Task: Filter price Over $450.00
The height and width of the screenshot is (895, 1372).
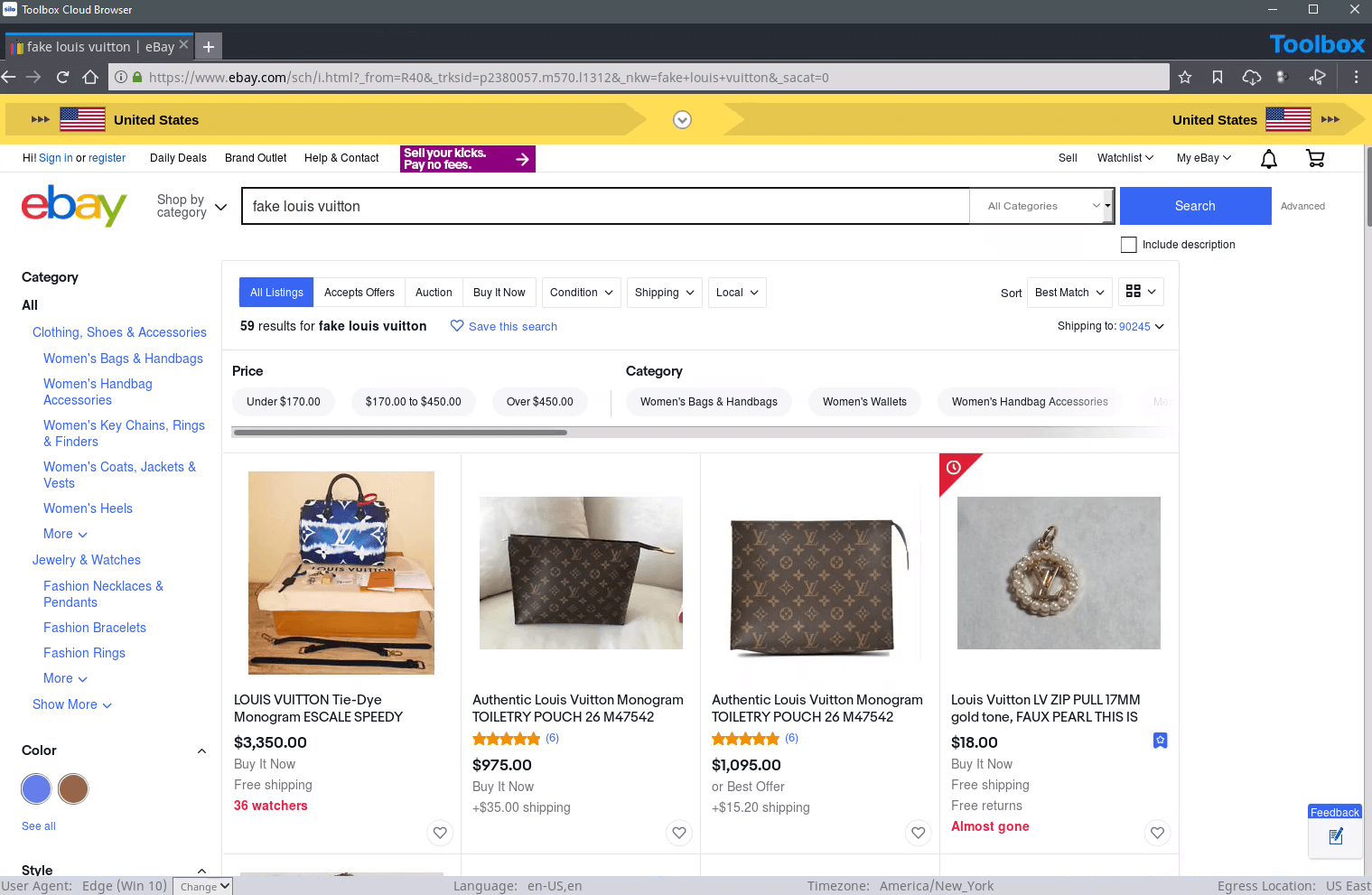Action: (x=540, y=402)
